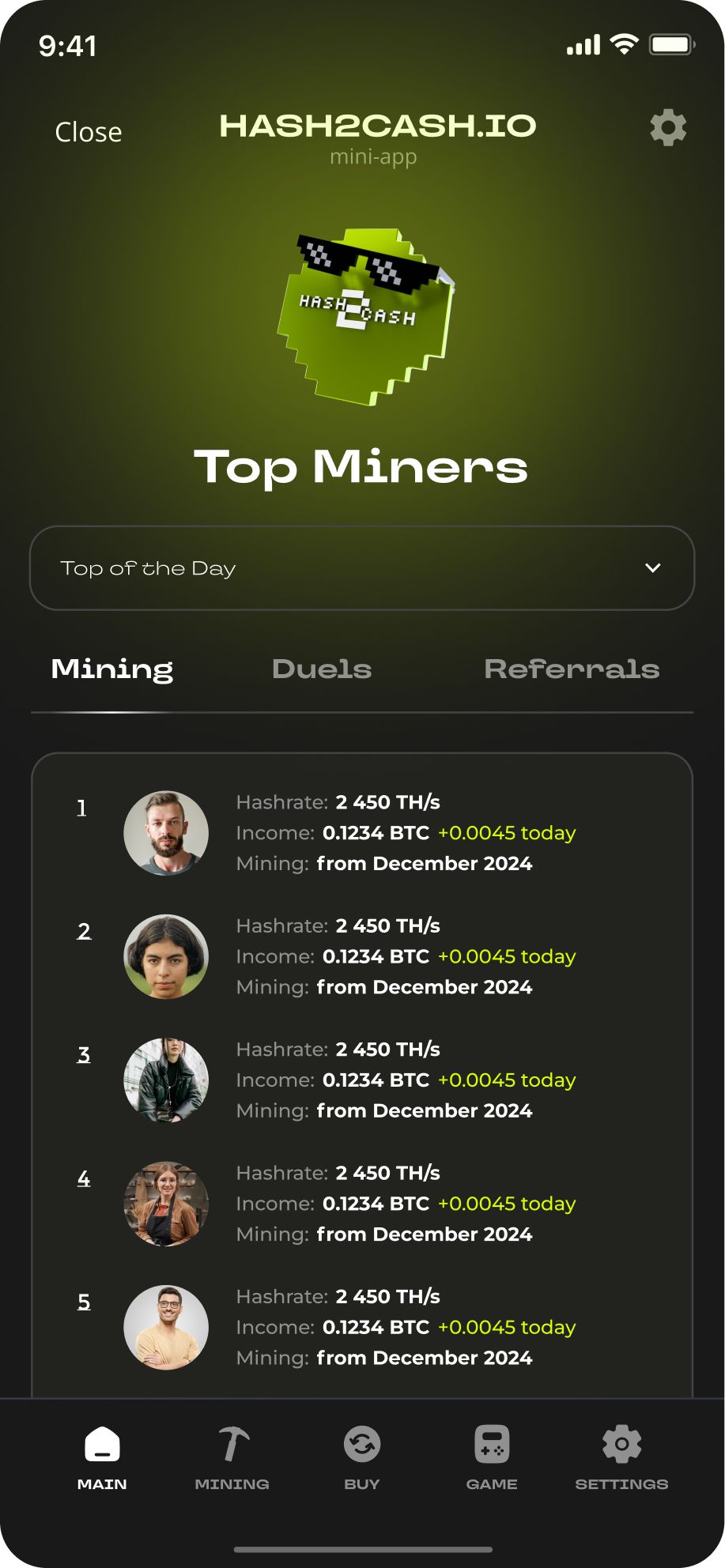
Task: Switch to the Referrals tab
Action: [572, 669]
